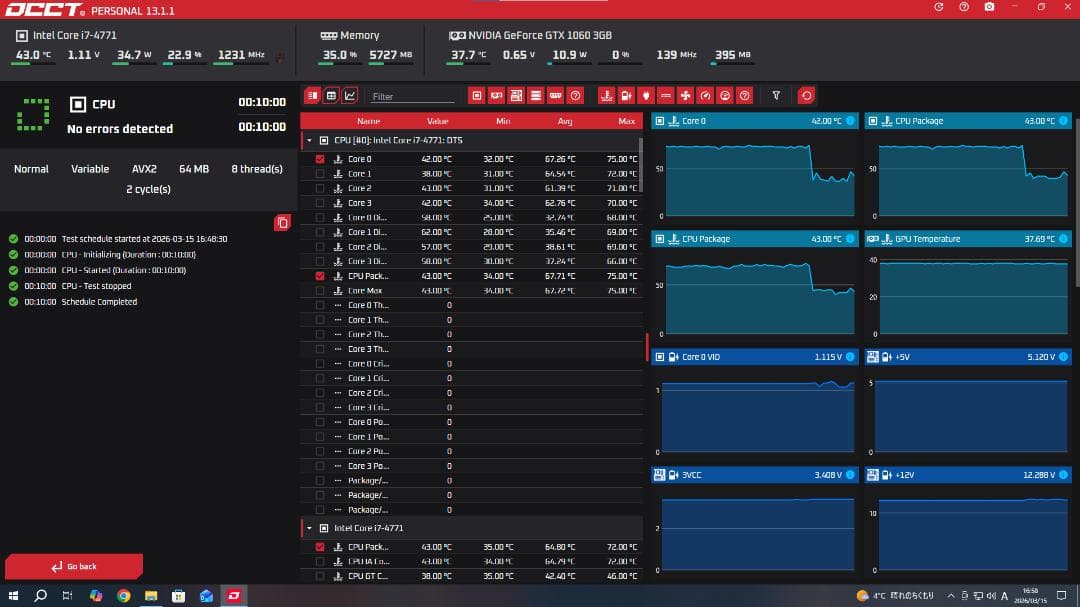
Task: Check the CPU GT Cores sensor checkbox
Action: tap(320, 576)
